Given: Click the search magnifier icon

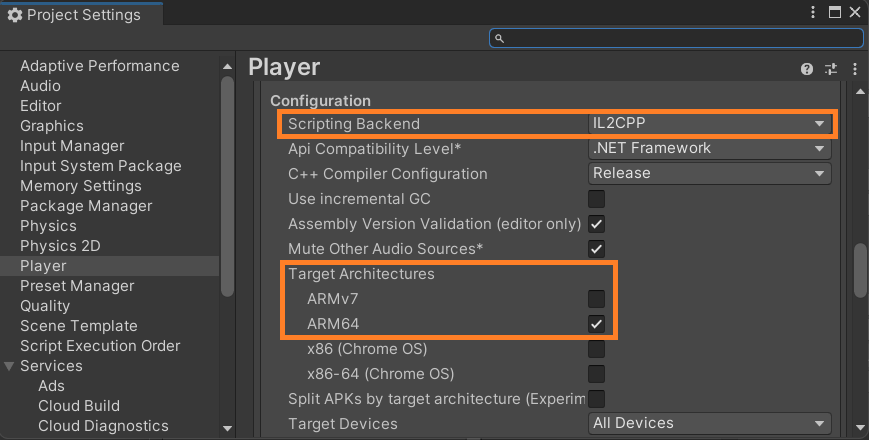Looking at the screenshot, I should pos(499,38).
